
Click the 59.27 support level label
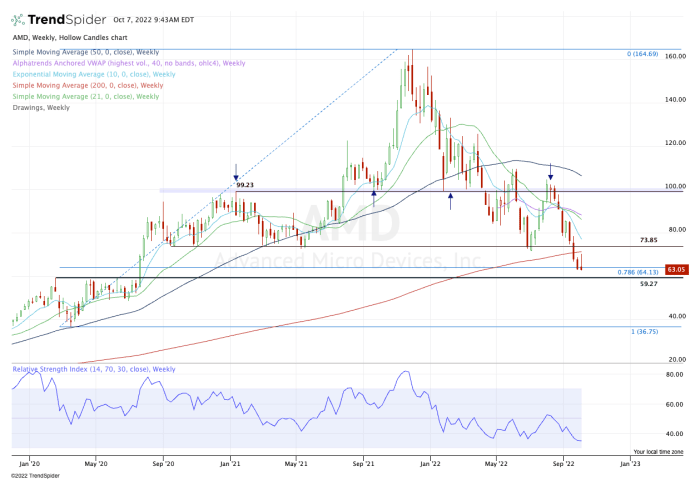pos(650,284)
